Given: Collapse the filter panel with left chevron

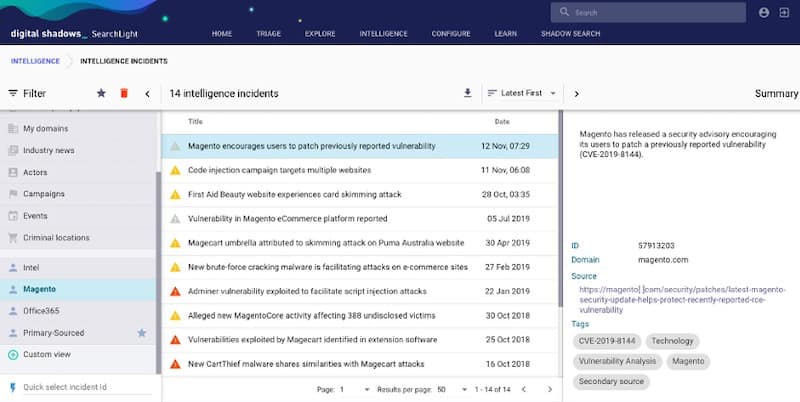Looking at the screenshot, I should (147, 93).
